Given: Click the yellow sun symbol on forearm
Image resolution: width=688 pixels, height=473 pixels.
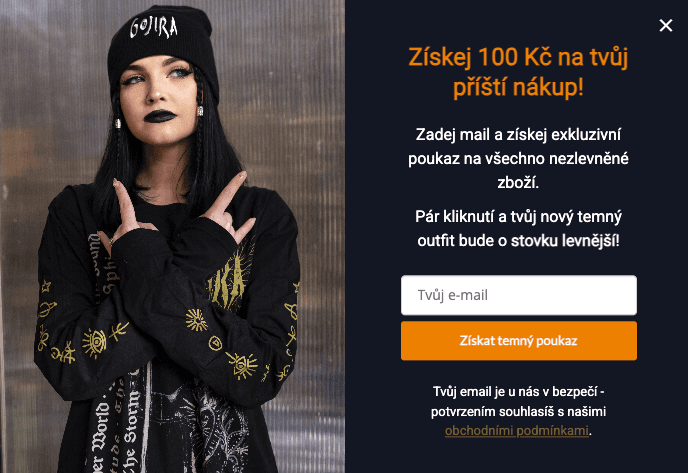Looking at the screenshot, I should (x=196, y=319).
